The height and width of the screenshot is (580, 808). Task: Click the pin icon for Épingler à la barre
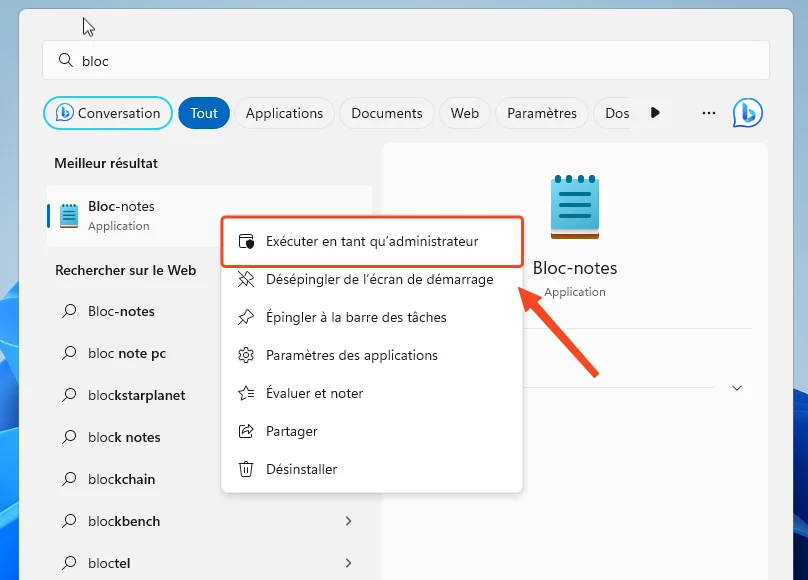[x=244, y=317]
